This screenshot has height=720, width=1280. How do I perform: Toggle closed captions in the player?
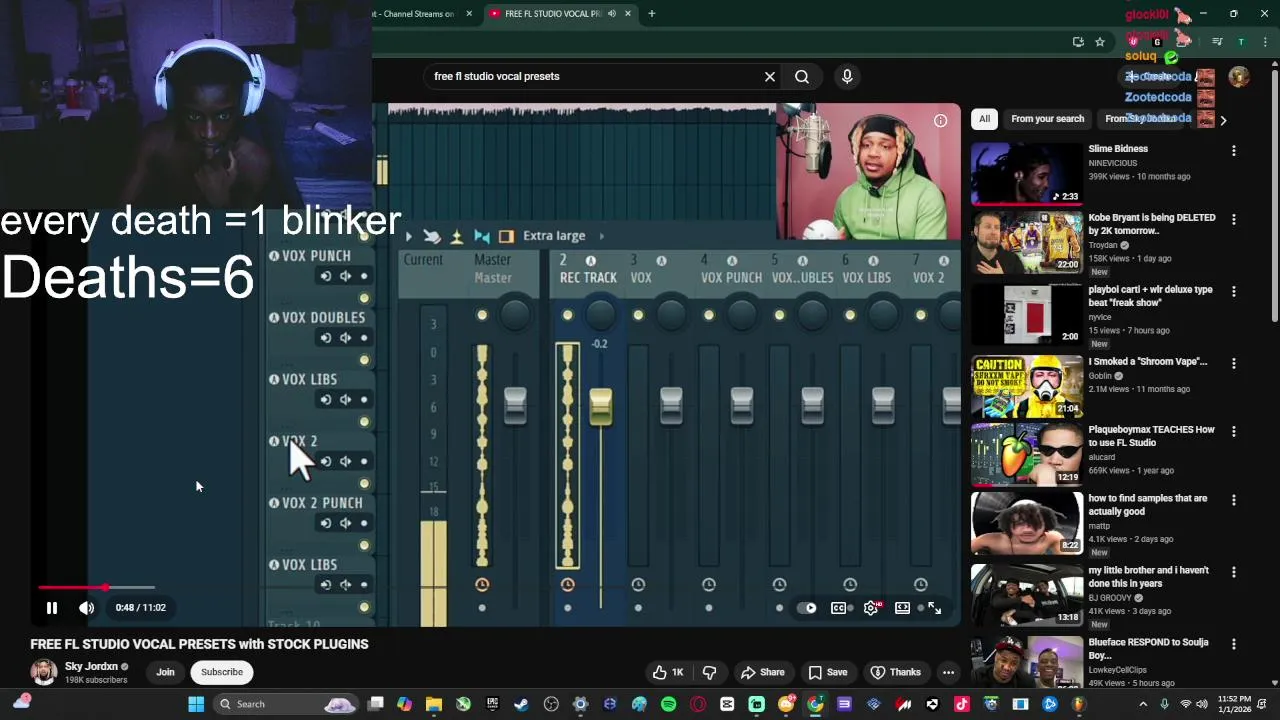tap(839, 608)
